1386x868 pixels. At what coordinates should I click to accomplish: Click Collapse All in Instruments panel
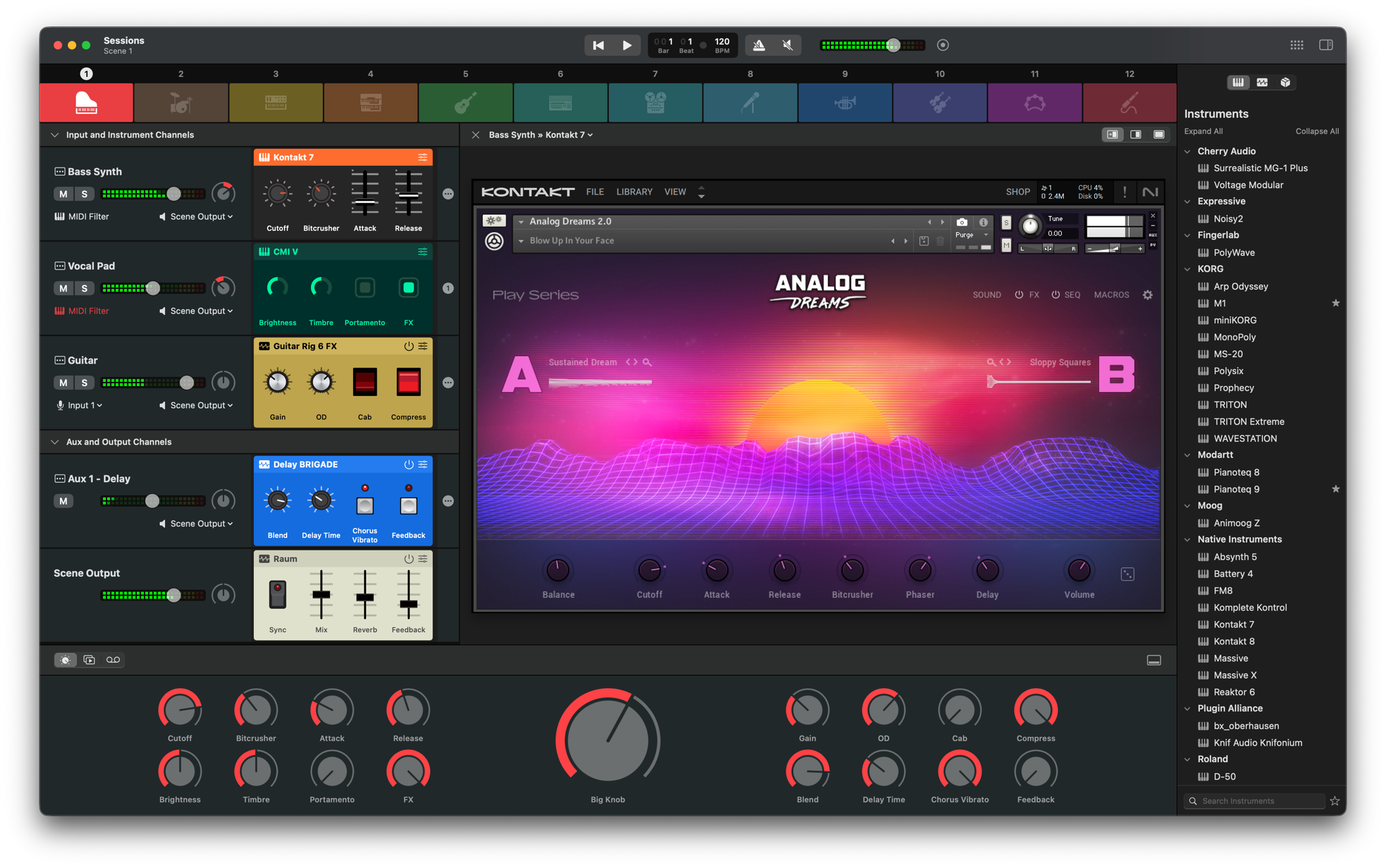pos(1316,131)
